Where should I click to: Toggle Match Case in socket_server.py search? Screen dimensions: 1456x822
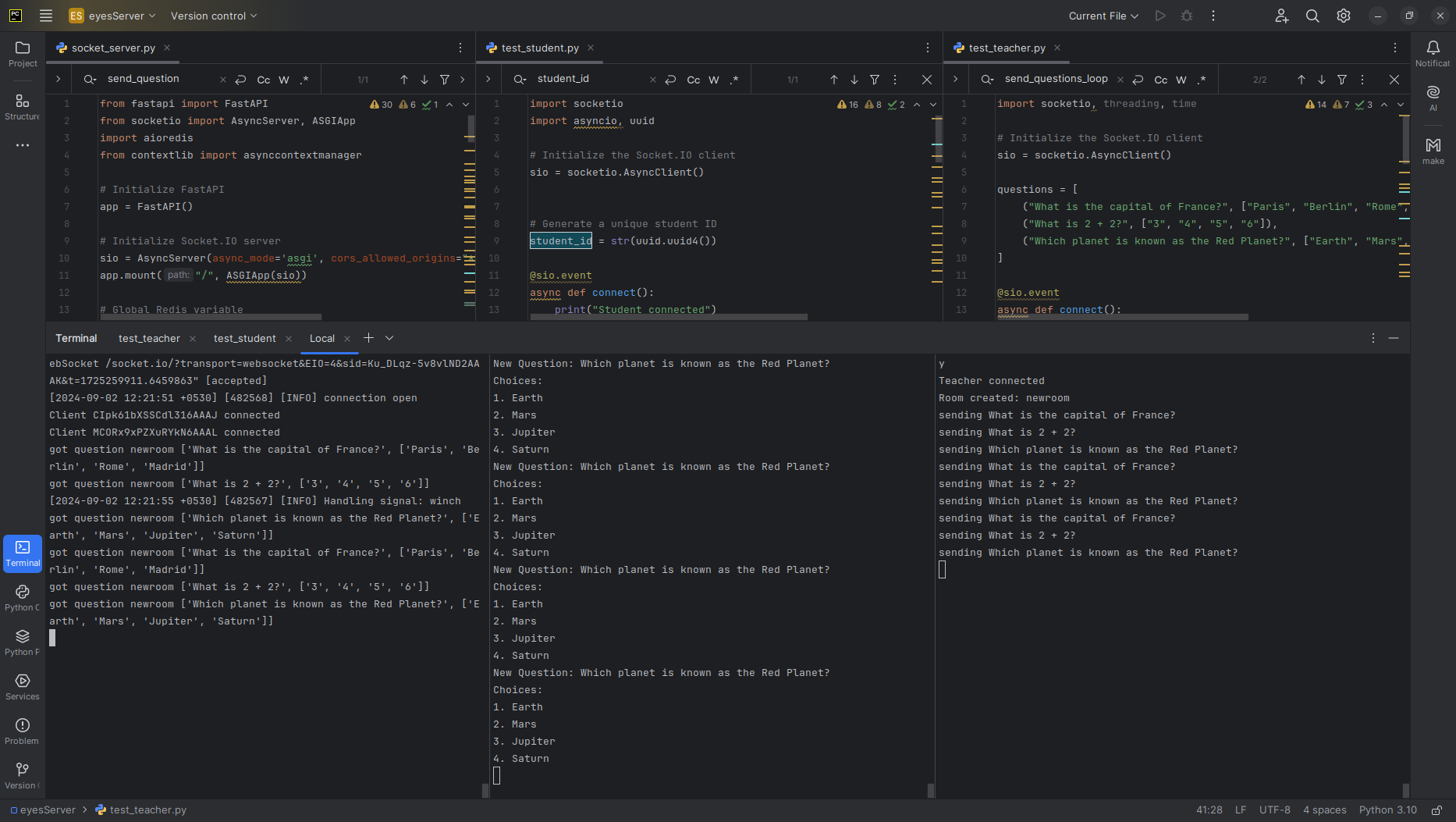coord(264,80)
